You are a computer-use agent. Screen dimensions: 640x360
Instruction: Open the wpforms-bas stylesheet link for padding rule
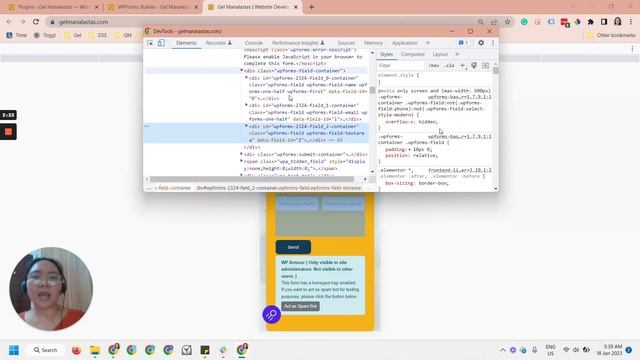click(460, 136)
